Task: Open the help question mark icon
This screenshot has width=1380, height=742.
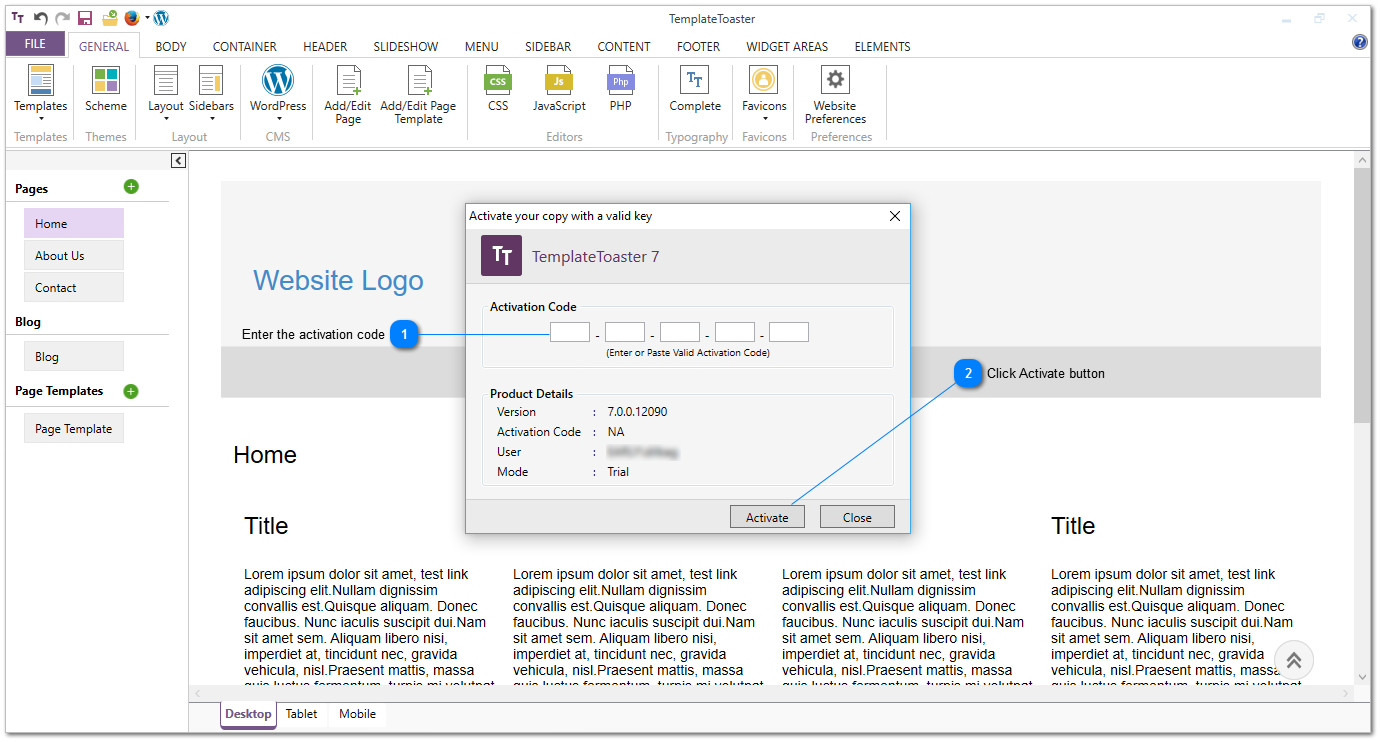Action: (1359, 42)
